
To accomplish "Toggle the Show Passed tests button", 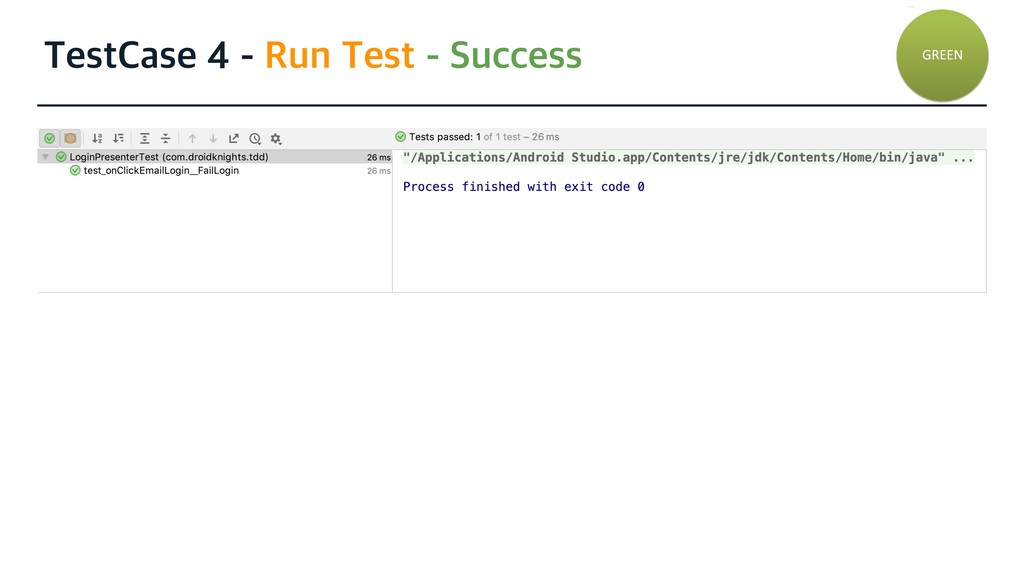I will pos(49,138).
